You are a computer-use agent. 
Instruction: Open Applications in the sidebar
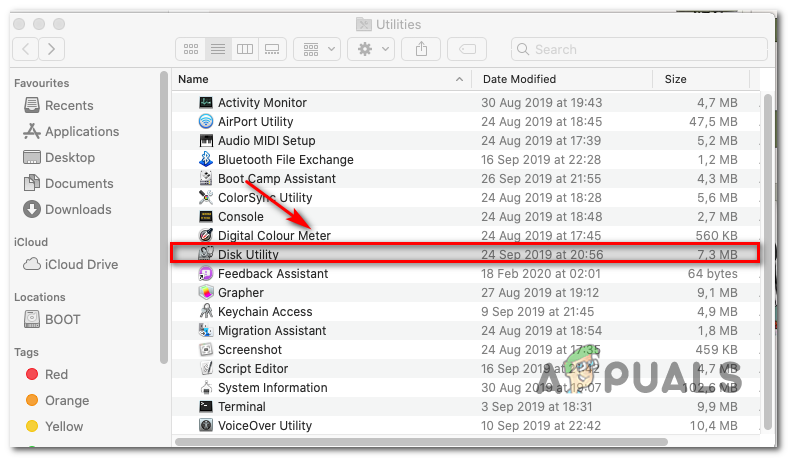71,132
